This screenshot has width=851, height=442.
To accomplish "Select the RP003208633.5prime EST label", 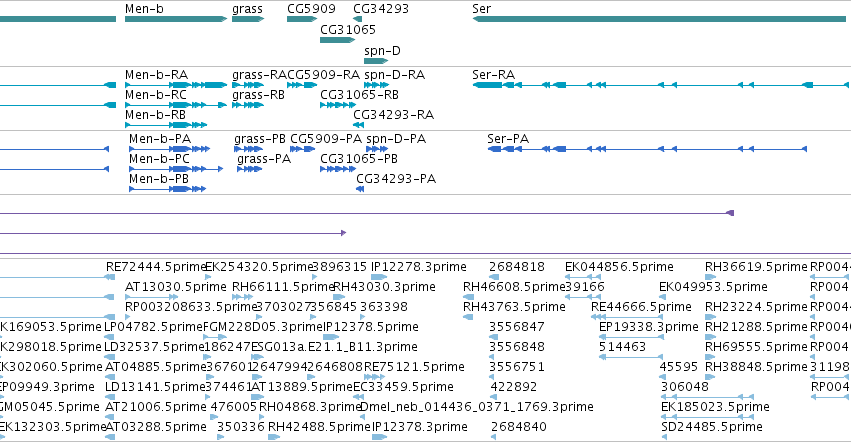I will pyautogui.click(x=190, y=307).
